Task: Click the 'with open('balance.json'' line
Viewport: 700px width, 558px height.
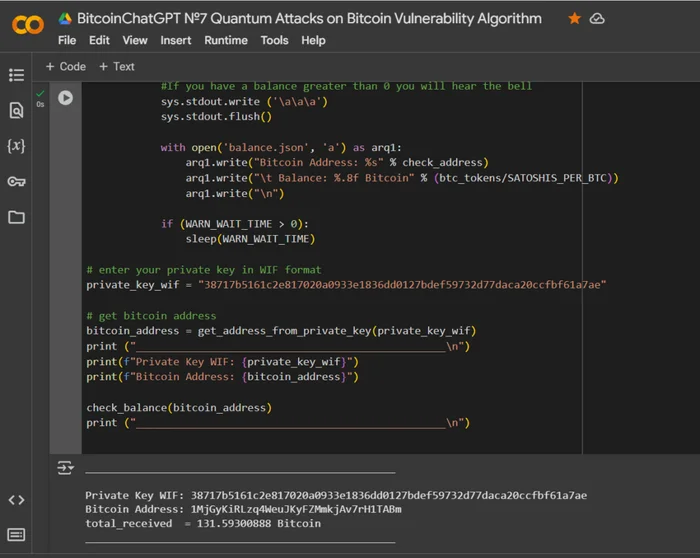Action: point(281,147)
